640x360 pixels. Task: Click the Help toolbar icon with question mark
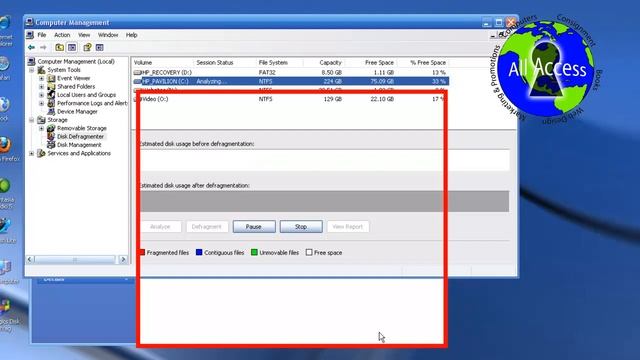click(x=87, y=48)
